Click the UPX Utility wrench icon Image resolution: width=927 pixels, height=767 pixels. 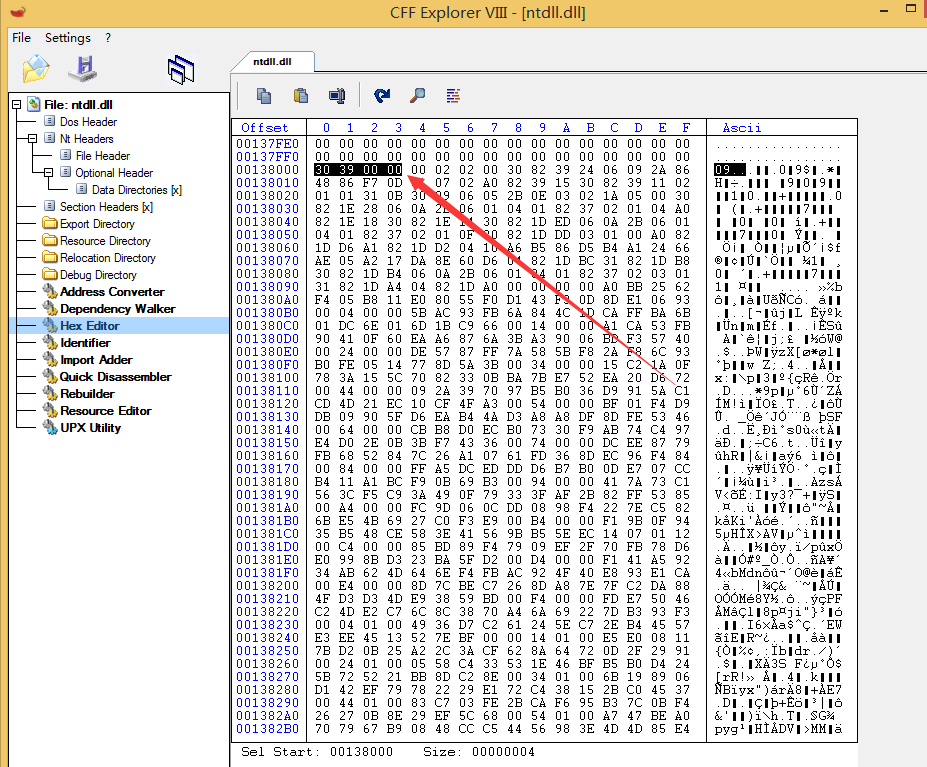[50, 428]
